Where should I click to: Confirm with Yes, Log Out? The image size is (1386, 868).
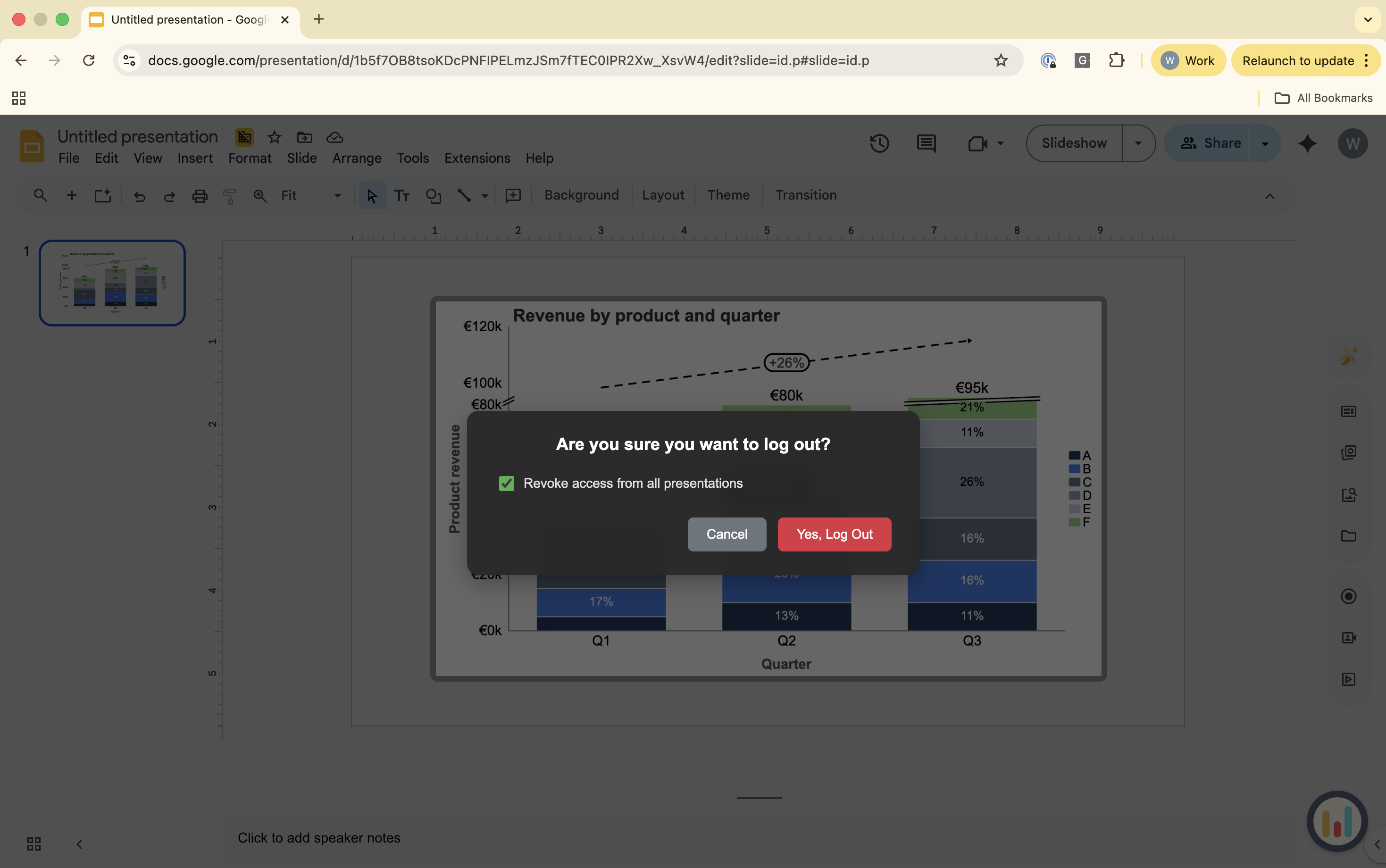point(833,534)
